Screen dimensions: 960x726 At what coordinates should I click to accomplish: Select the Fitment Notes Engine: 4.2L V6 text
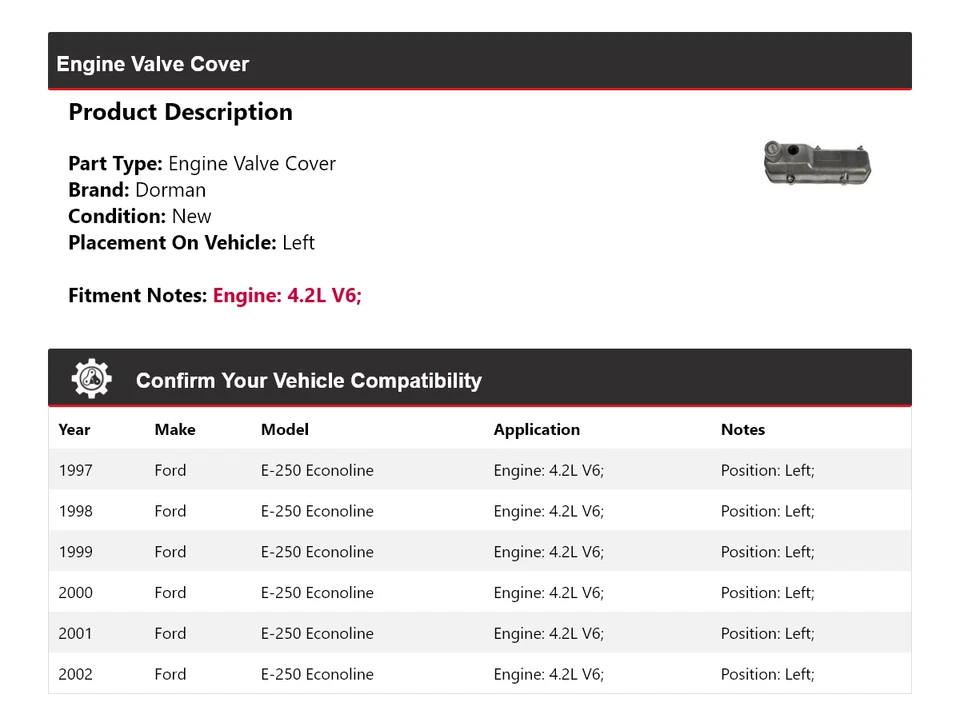[287, 295]
